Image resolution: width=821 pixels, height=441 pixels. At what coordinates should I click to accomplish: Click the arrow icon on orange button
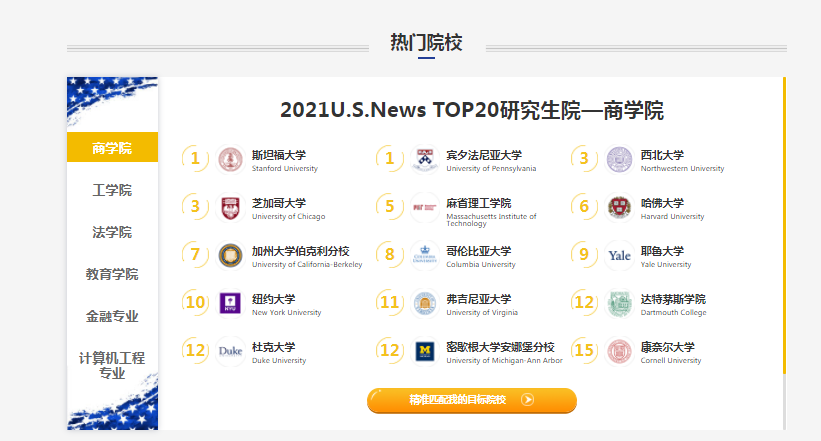click(x=528, y=400)
